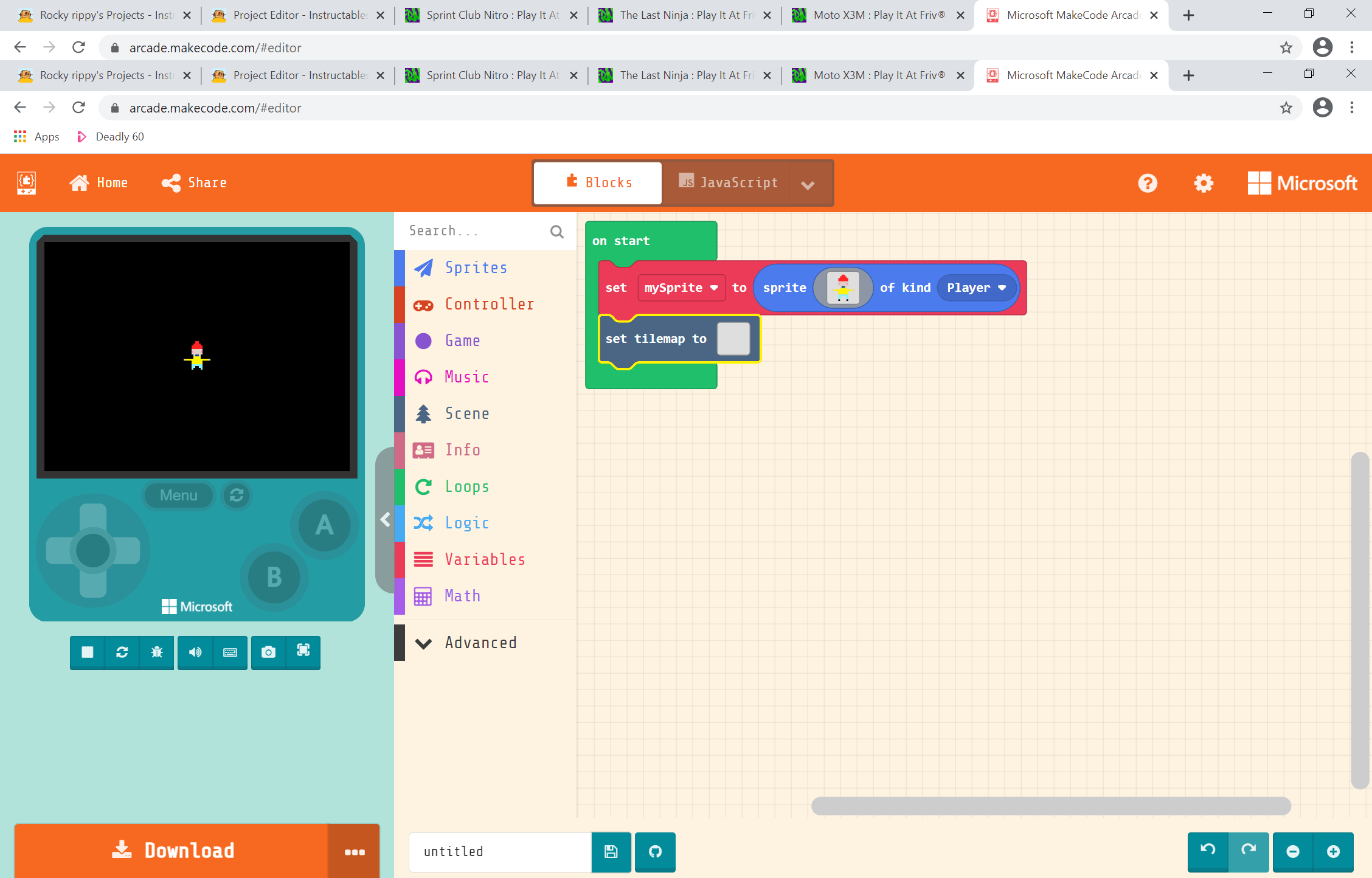Open the Scene block category
The height and width of the screenshot is (878, 1372).
pyautogui.click(x=467, y=413)
